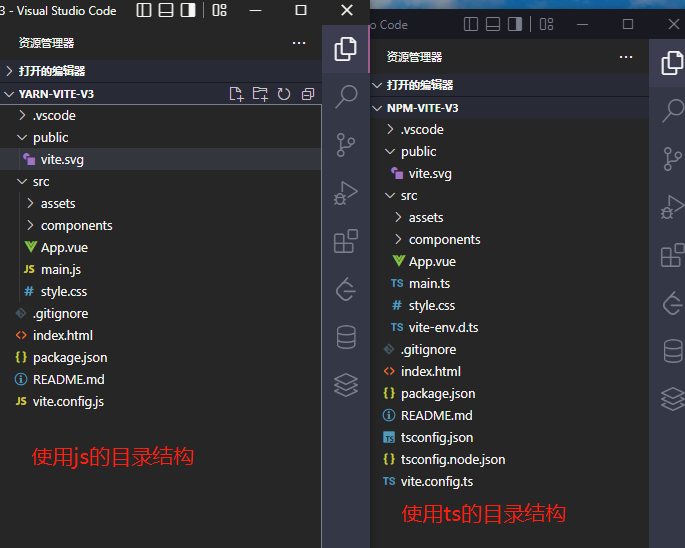
Task: Click New File icon in YARN-VITE-V3 header
Action: (x=236, y=94)
